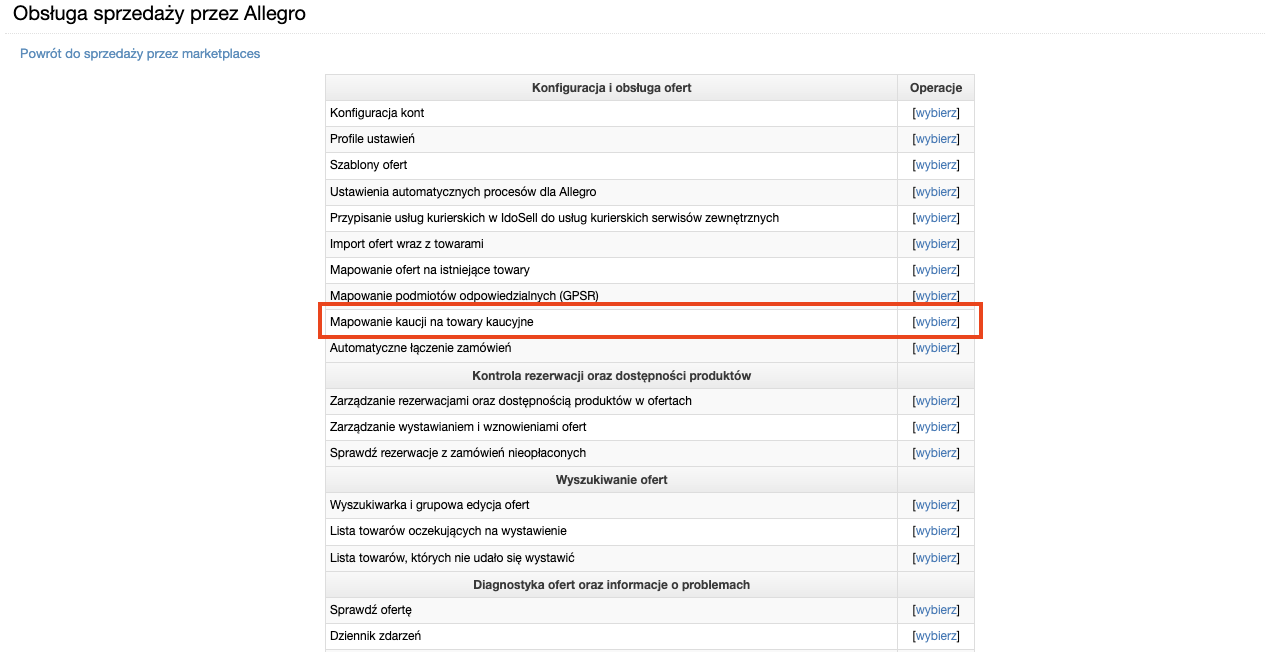Click wybierz for Zarządzanie rezerwacjami oraz dostępnością
The image size is (1266, 652).
pyautogui.click(x=936, y=401)
